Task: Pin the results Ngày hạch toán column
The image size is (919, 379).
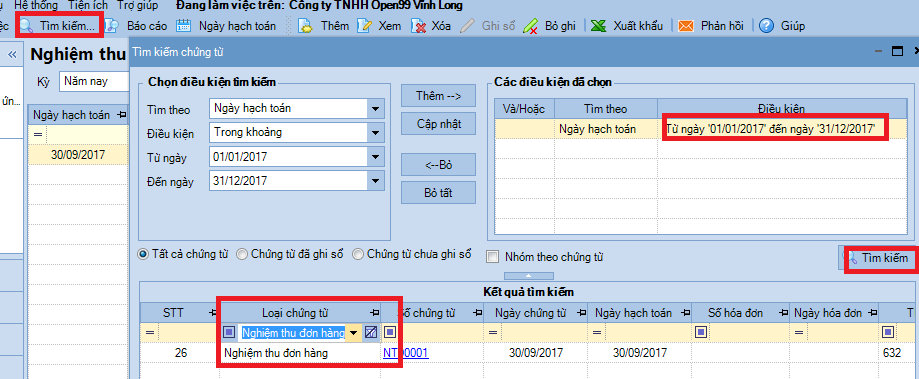Action: tap(685, 313)
